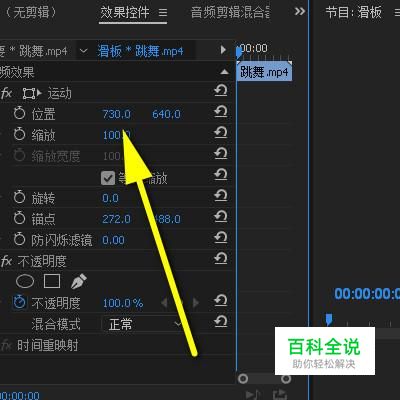Toggle animation stopwatch for 缩放

(19, 134)
